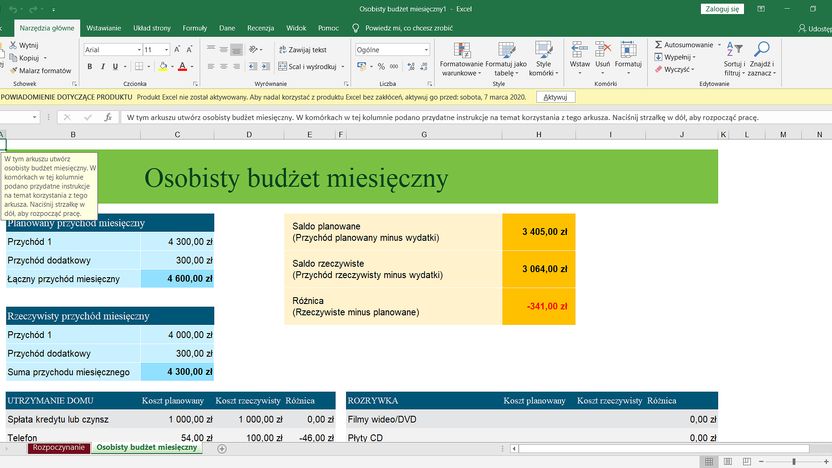The width and height of the screenshot is (832, 468).
Task: Click the insert function fx icon
Action: coord(108,117)
